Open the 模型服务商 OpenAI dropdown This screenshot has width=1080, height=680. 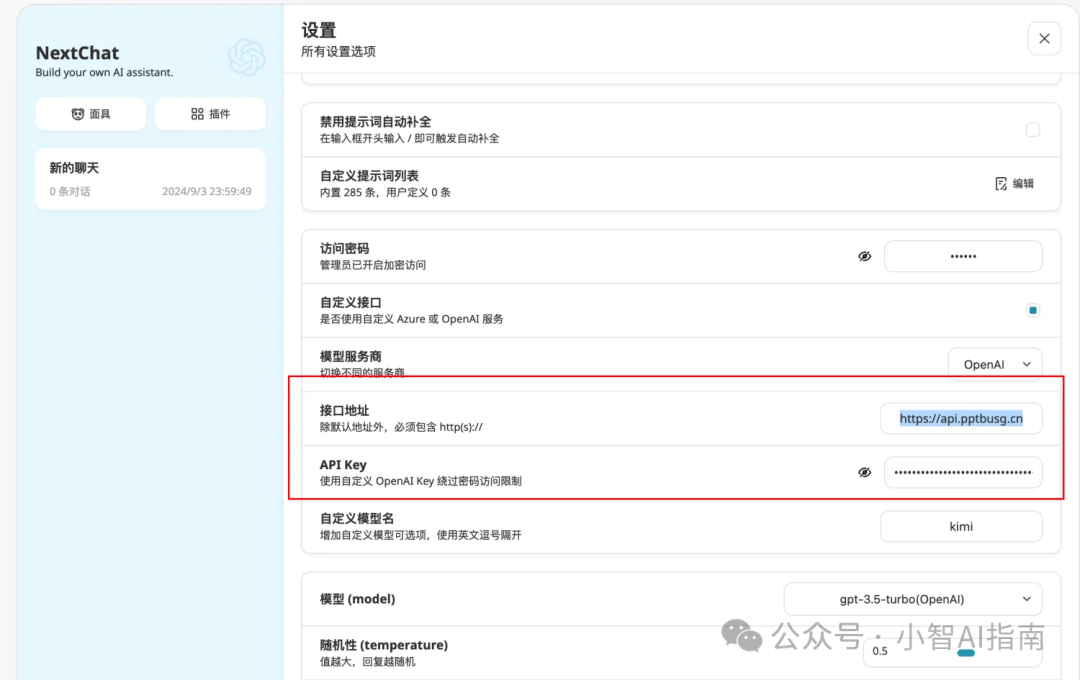[995, 364]
